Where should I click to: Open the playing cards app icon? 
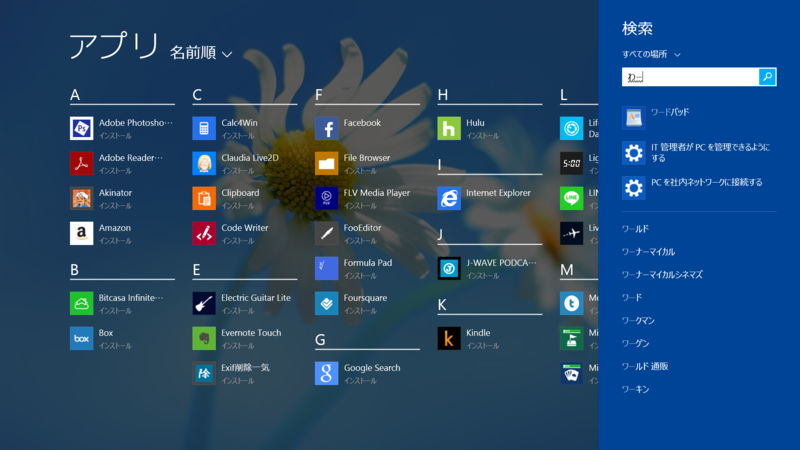571,373
